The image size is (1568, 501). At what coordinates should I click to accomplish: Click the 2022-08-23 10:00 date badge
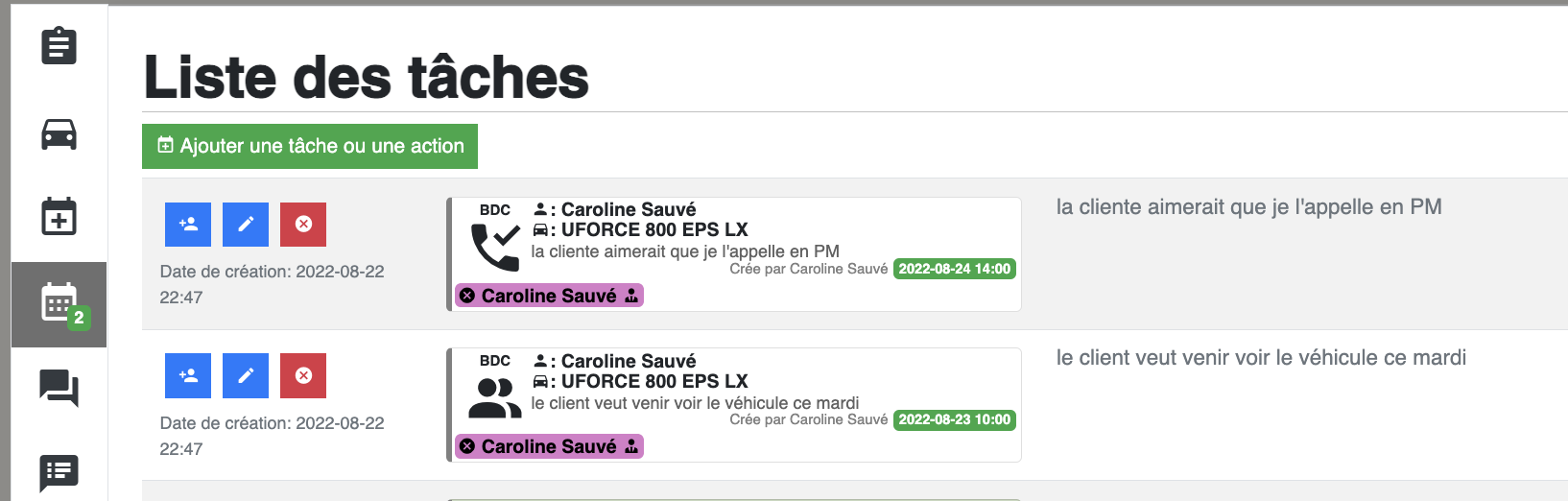(955, 419)
